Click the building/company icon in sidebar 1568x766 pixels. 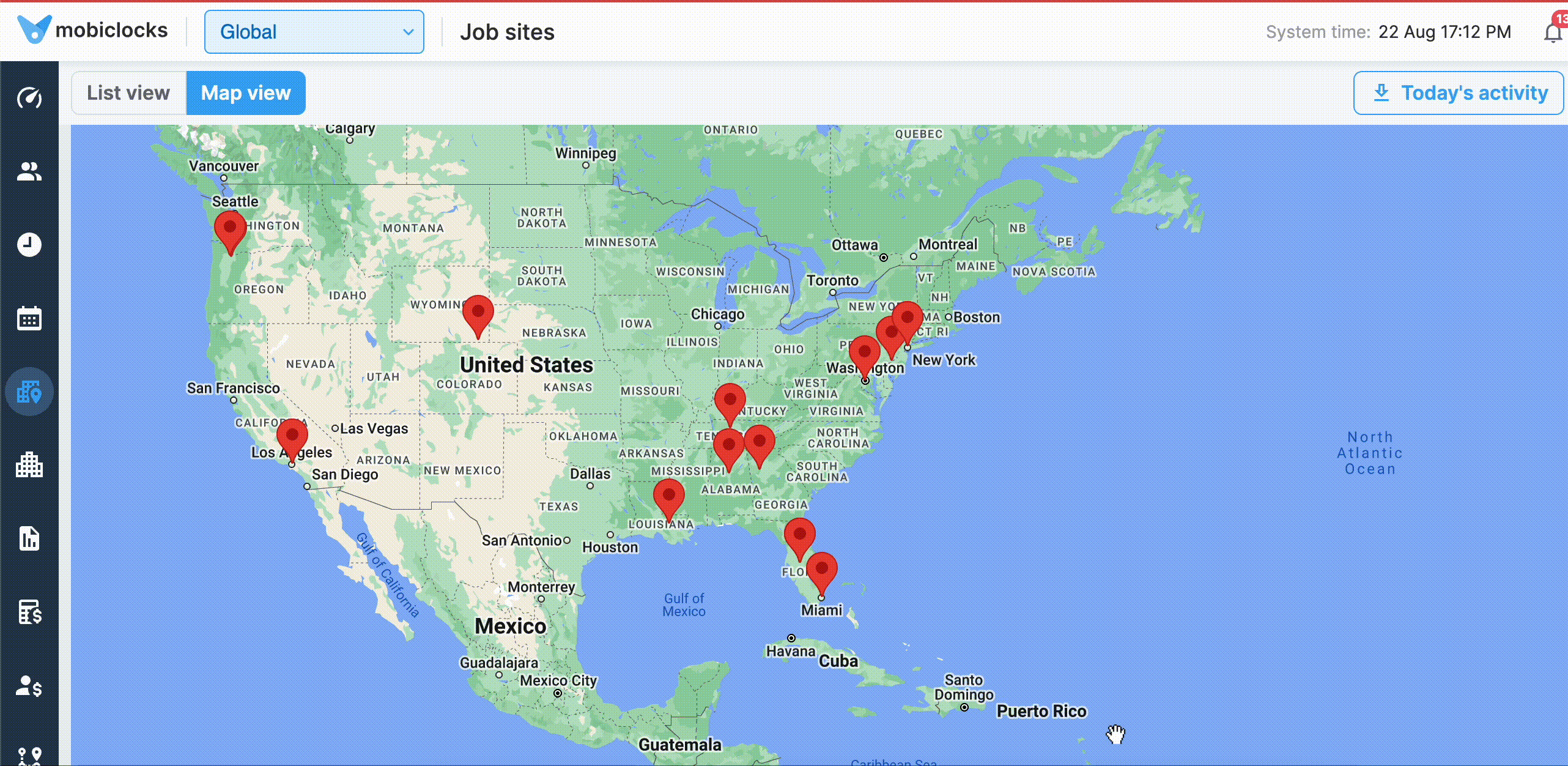[29, 465]
